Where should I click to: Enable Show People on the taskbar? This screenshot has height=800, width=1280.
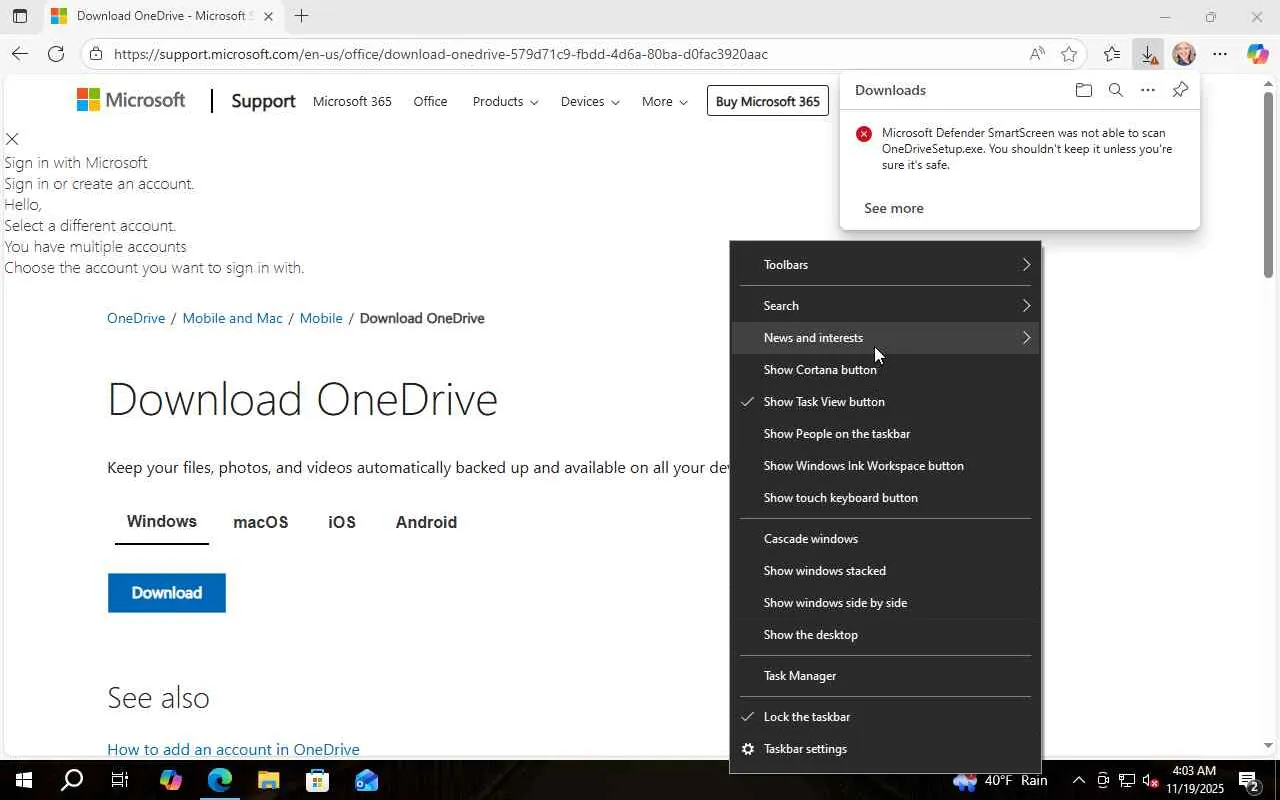pos(886,434)
